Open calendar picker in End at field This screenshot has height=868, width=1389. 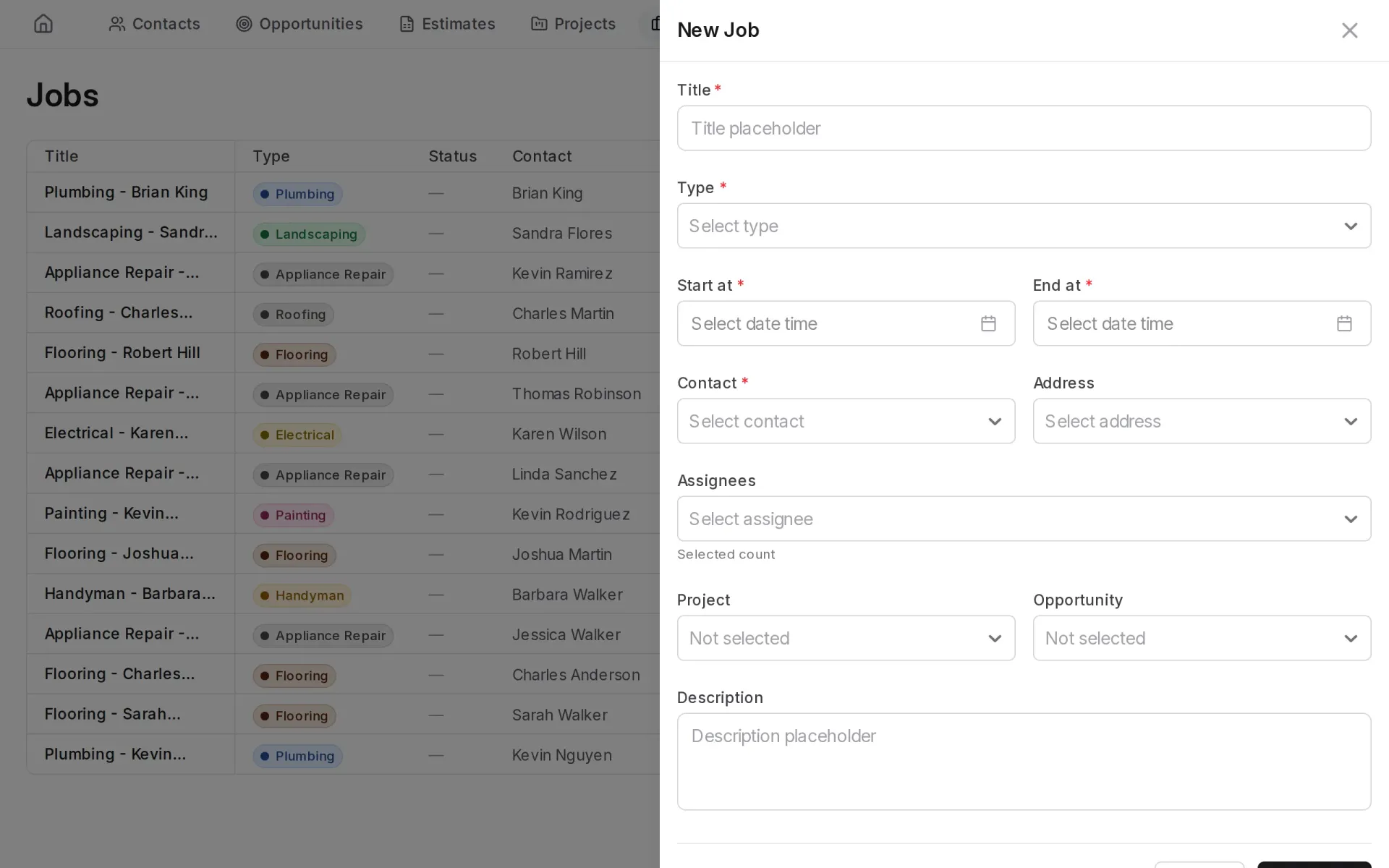click(x=1344, y=323)
